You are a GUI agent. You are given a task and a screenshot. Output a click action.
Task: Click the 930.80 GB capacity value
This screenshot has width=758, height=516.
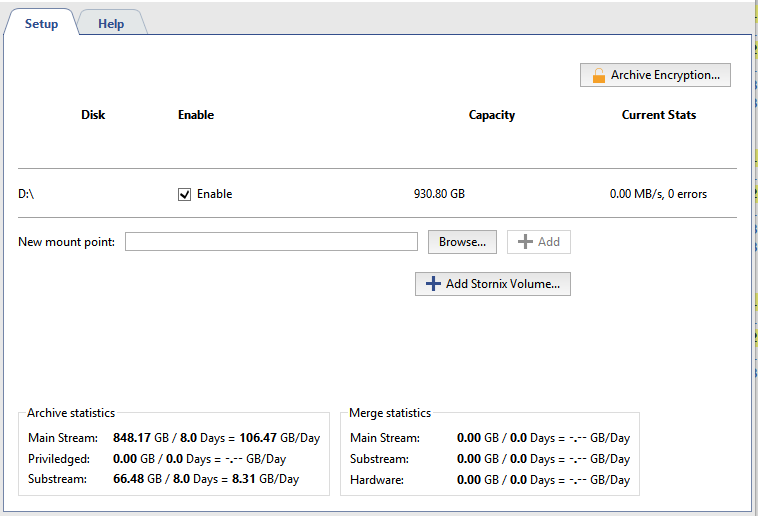[439, 194]
